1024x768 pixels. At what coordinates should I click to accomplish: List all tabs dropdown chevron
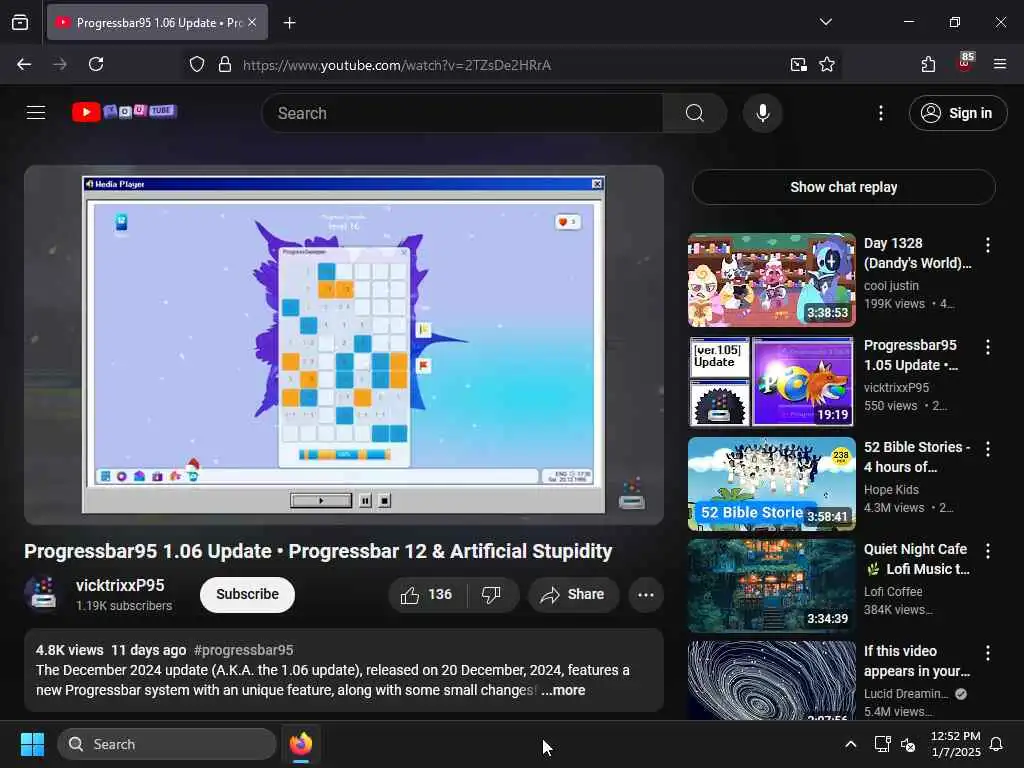[825, 22]
